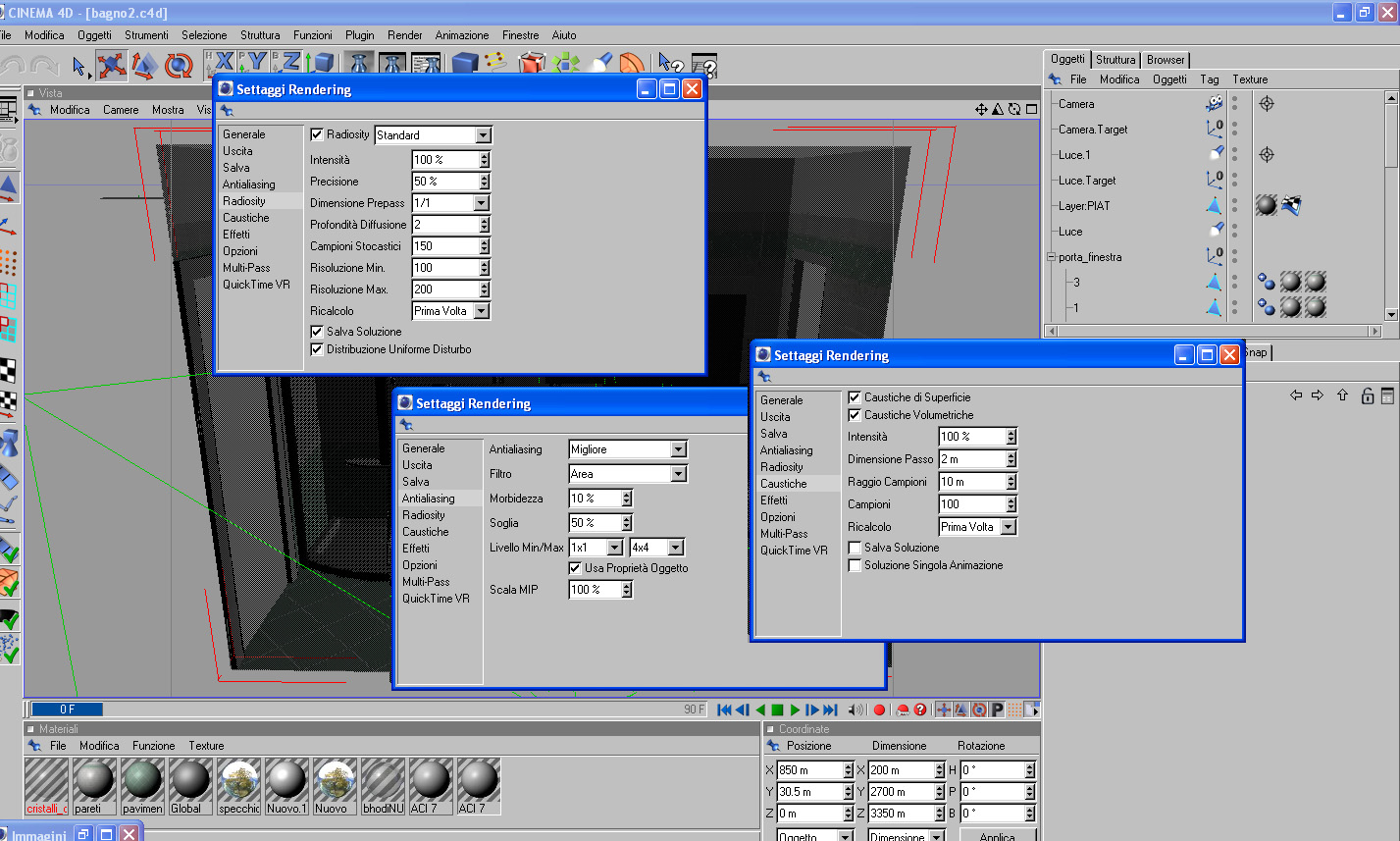Click the Redo arrow icon
The width and height of the screenshot is (1400, 841).
pyautogui.click(x=44, y=66)
